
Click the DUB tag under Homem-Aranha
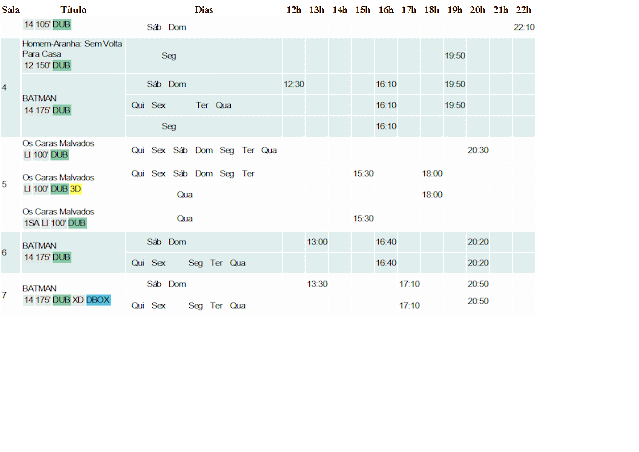click(x=62, y=65)
